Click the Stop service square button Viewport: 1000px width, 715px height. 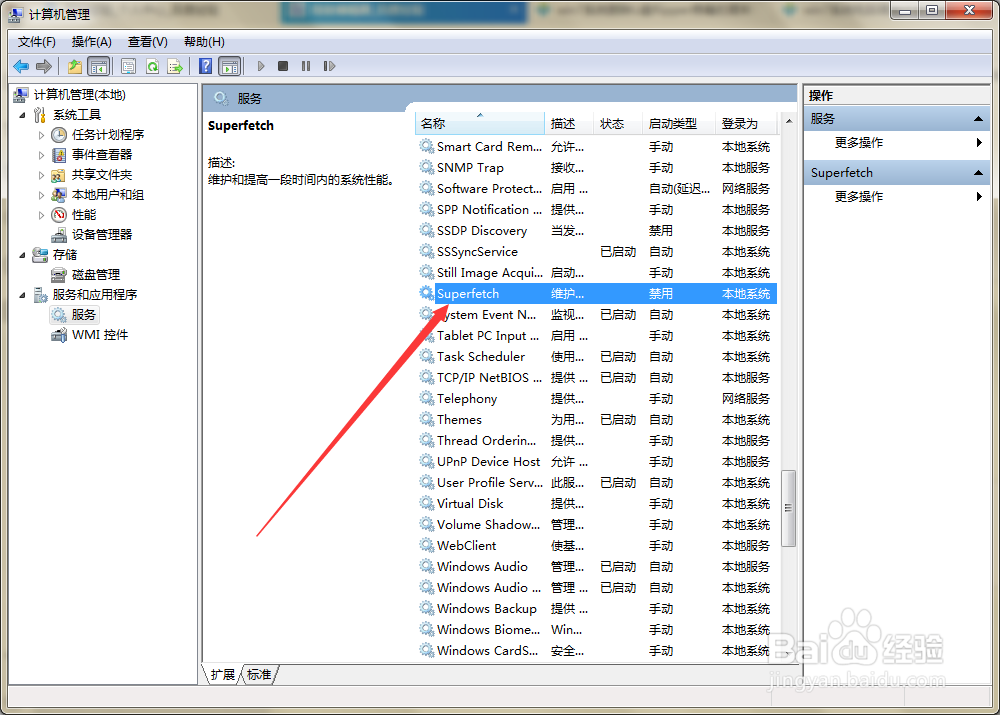pyautogui.click(x=283, y=66)
